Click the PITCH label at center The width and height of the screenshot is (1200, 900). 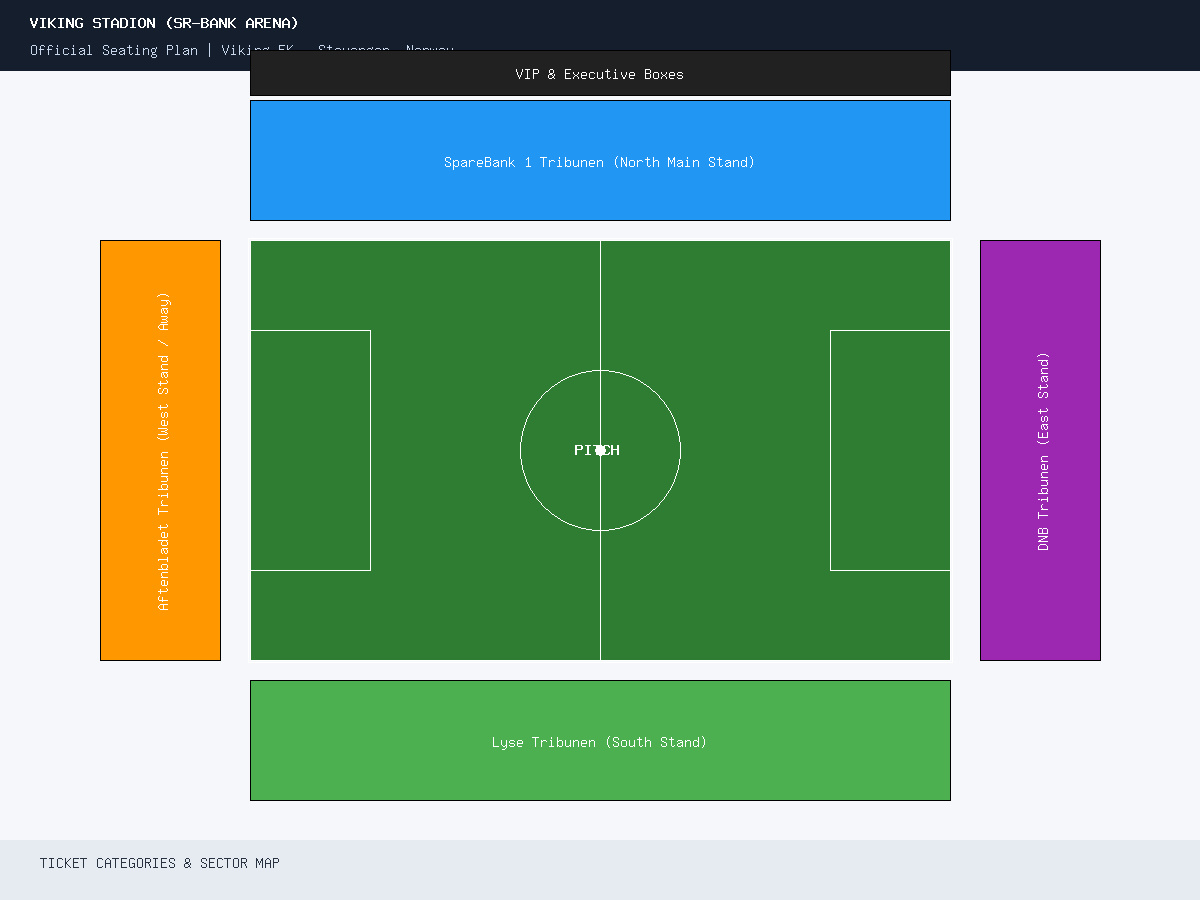[597, 450]
